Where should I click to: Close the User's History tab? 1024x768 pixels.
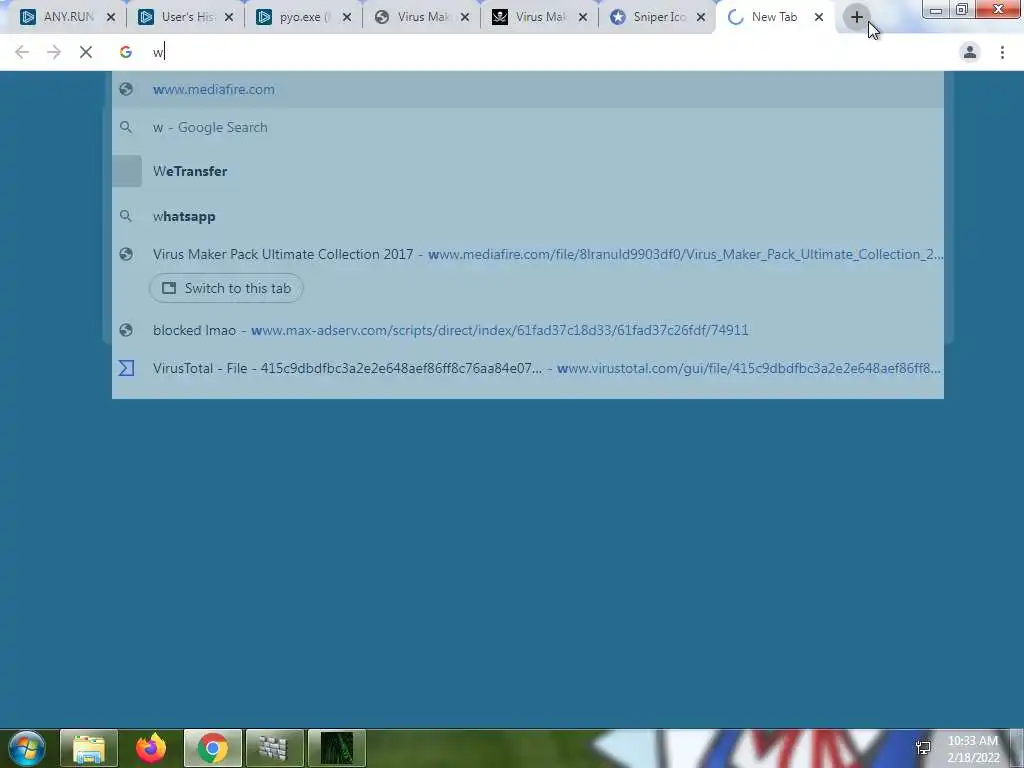pyautogui.click(x=229, y=17)
